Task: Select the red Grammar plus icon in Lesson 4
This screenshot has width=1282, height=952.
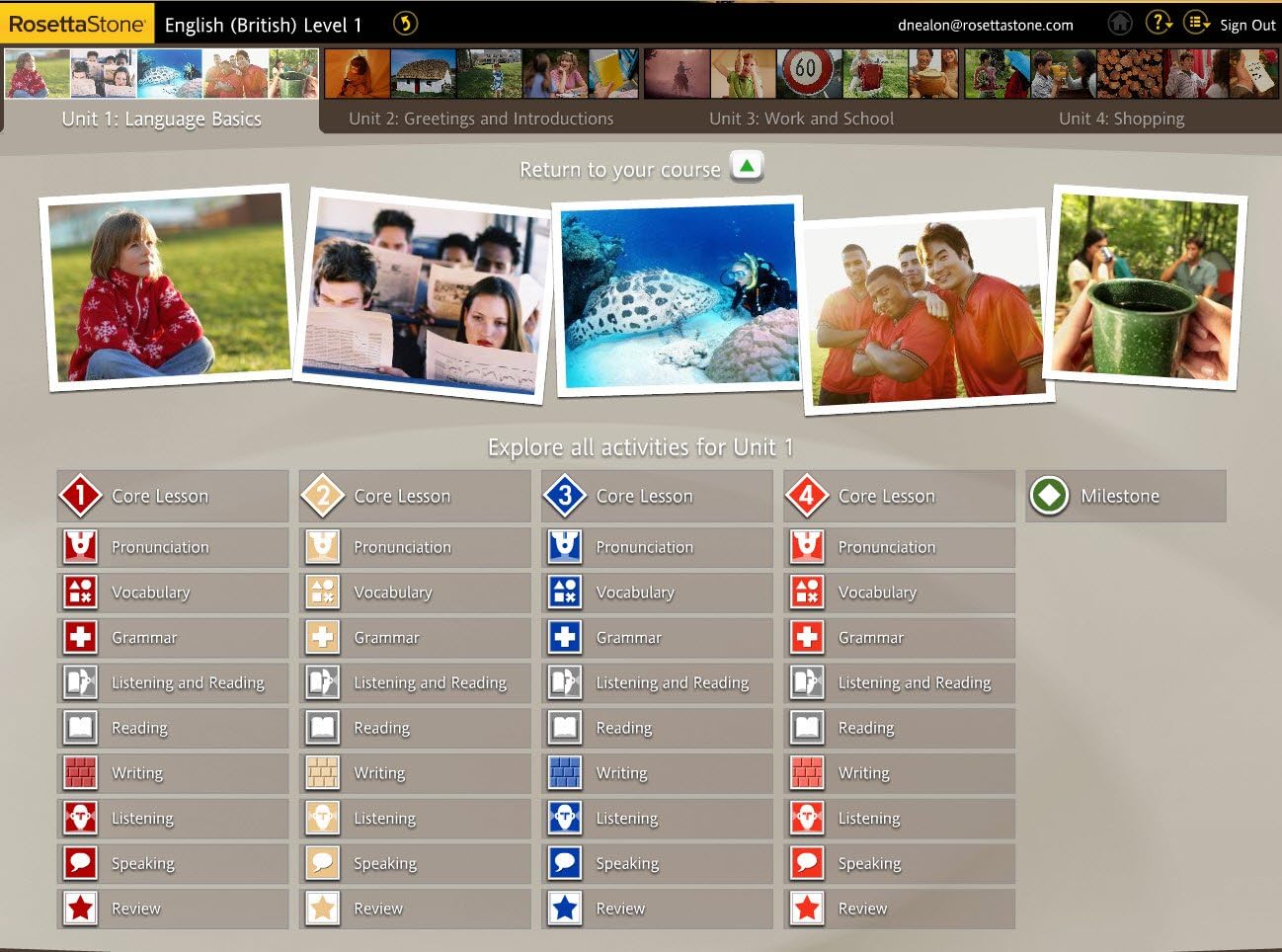Action: (x=807, y=638)
